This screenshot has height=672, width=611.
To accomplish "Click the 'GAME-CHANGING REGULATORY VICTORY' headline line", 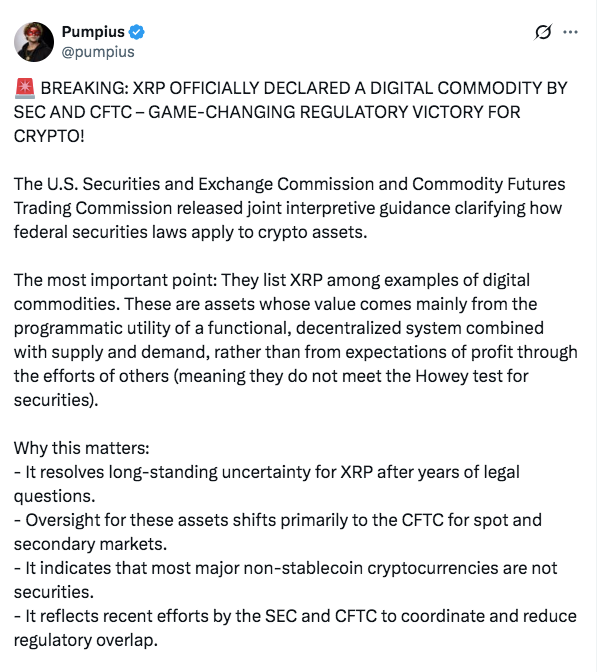I will [x=267, y=112].
